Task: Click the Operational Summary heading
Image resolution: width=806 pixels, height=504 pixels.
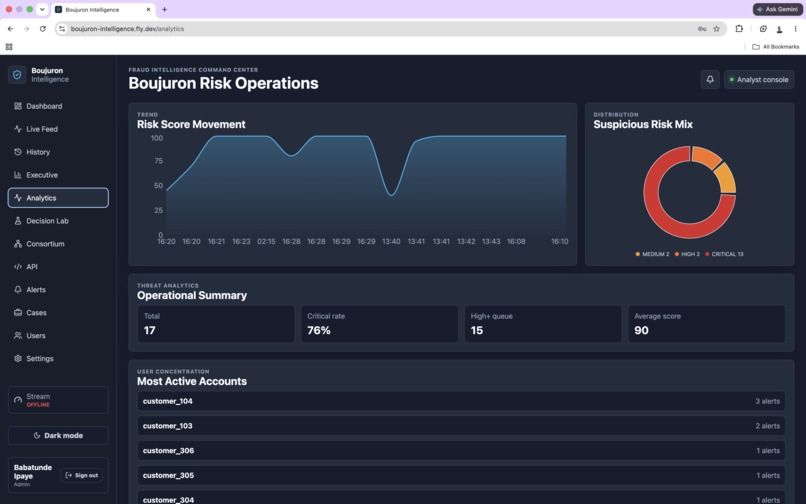Action: (192, 296)
